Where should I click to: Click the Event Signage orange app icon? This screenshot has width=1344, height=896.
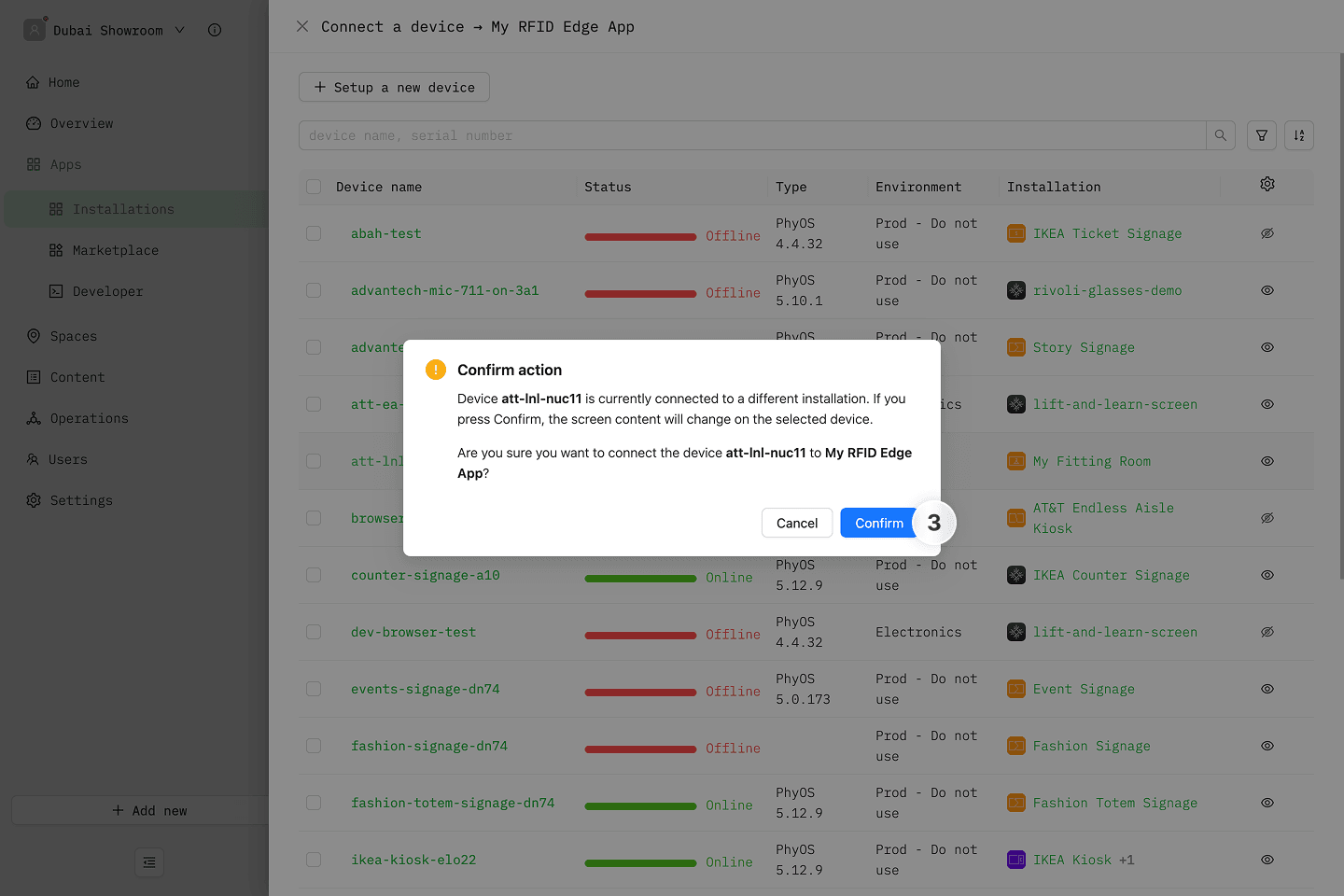(1016, 689)
